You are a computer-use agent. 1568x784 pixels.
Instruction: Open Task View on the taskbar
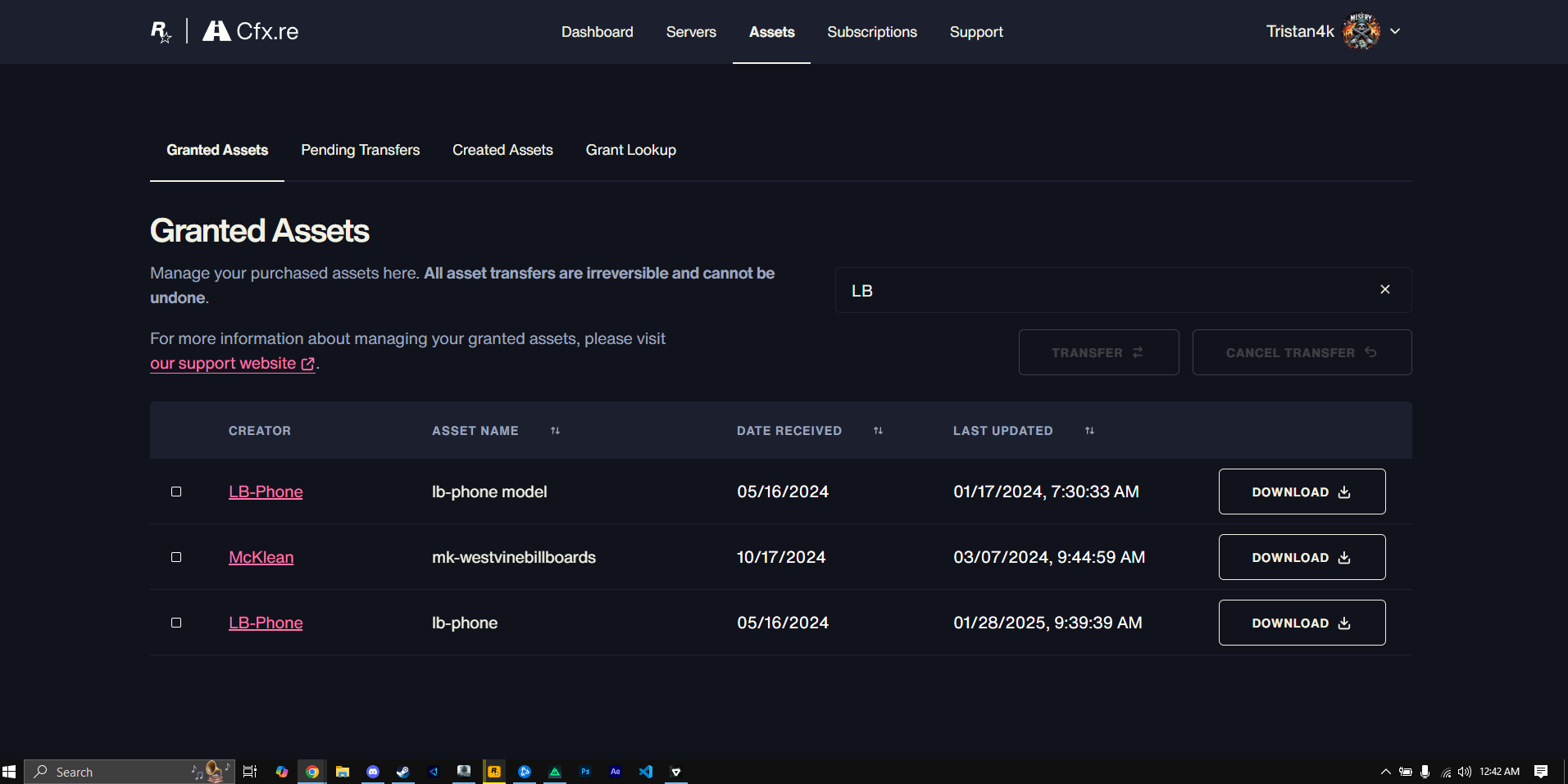[250, 772]
